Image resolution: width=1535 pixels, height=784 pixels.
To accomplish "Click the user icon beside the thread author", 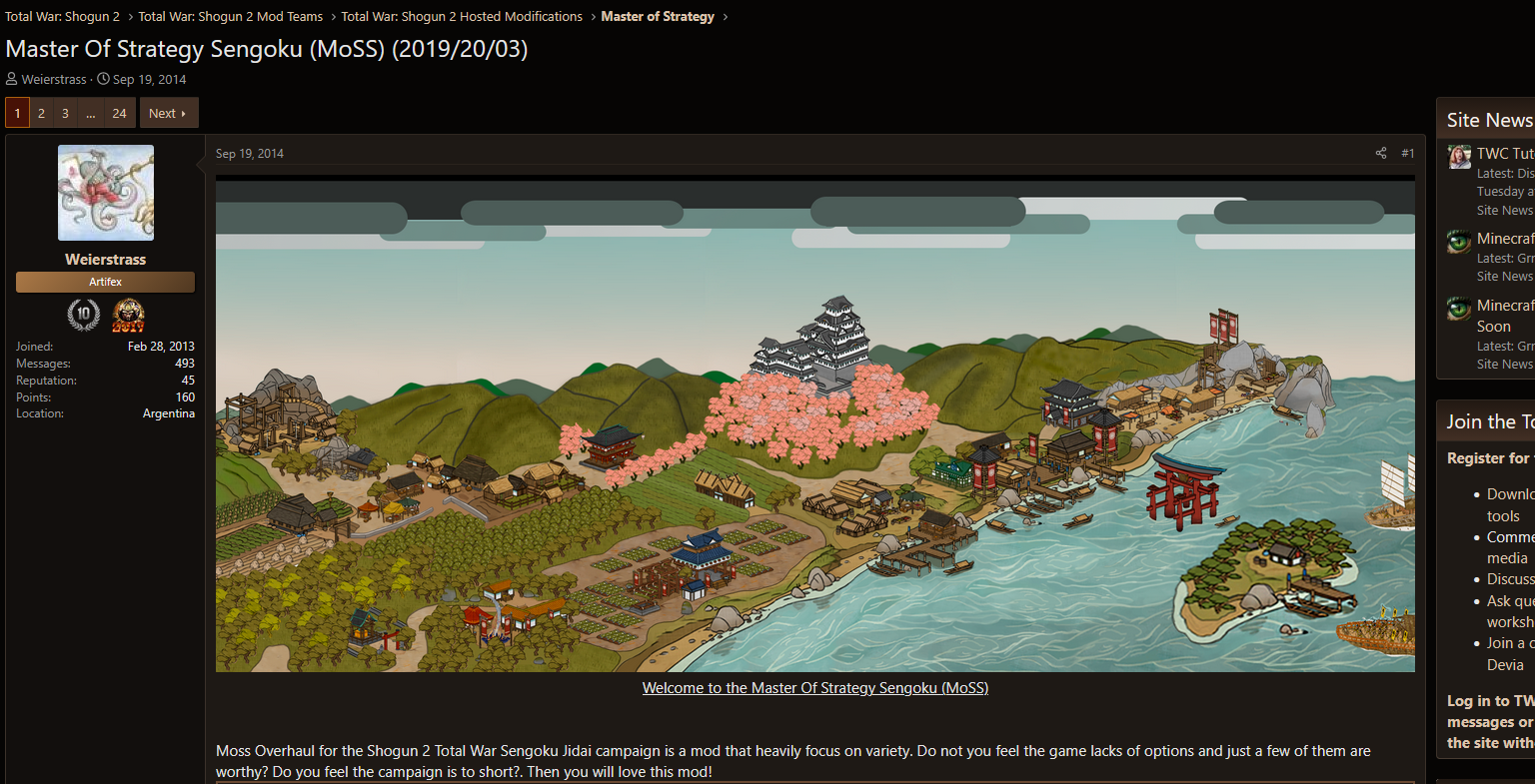I will tap(12, 79).
